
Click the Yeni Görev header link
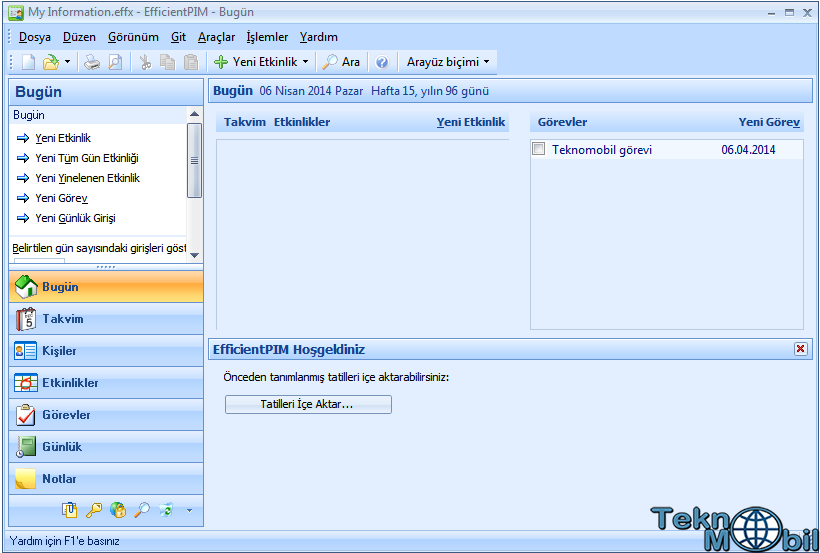coord(769,122)
